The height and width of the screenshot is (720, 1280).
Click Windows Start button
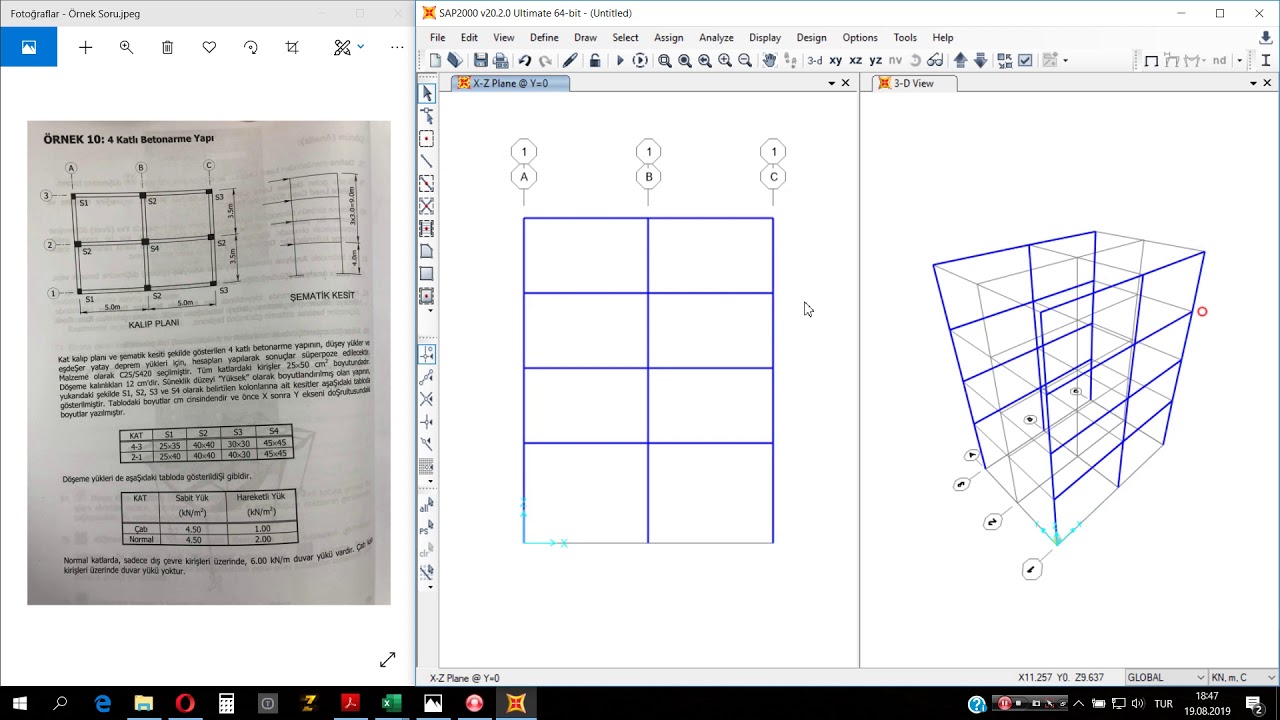(x=20, y=704)
